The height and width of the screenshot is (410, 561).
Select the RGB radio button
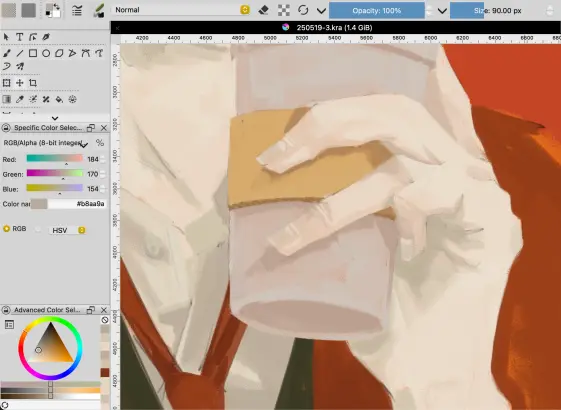pos(6,229)
